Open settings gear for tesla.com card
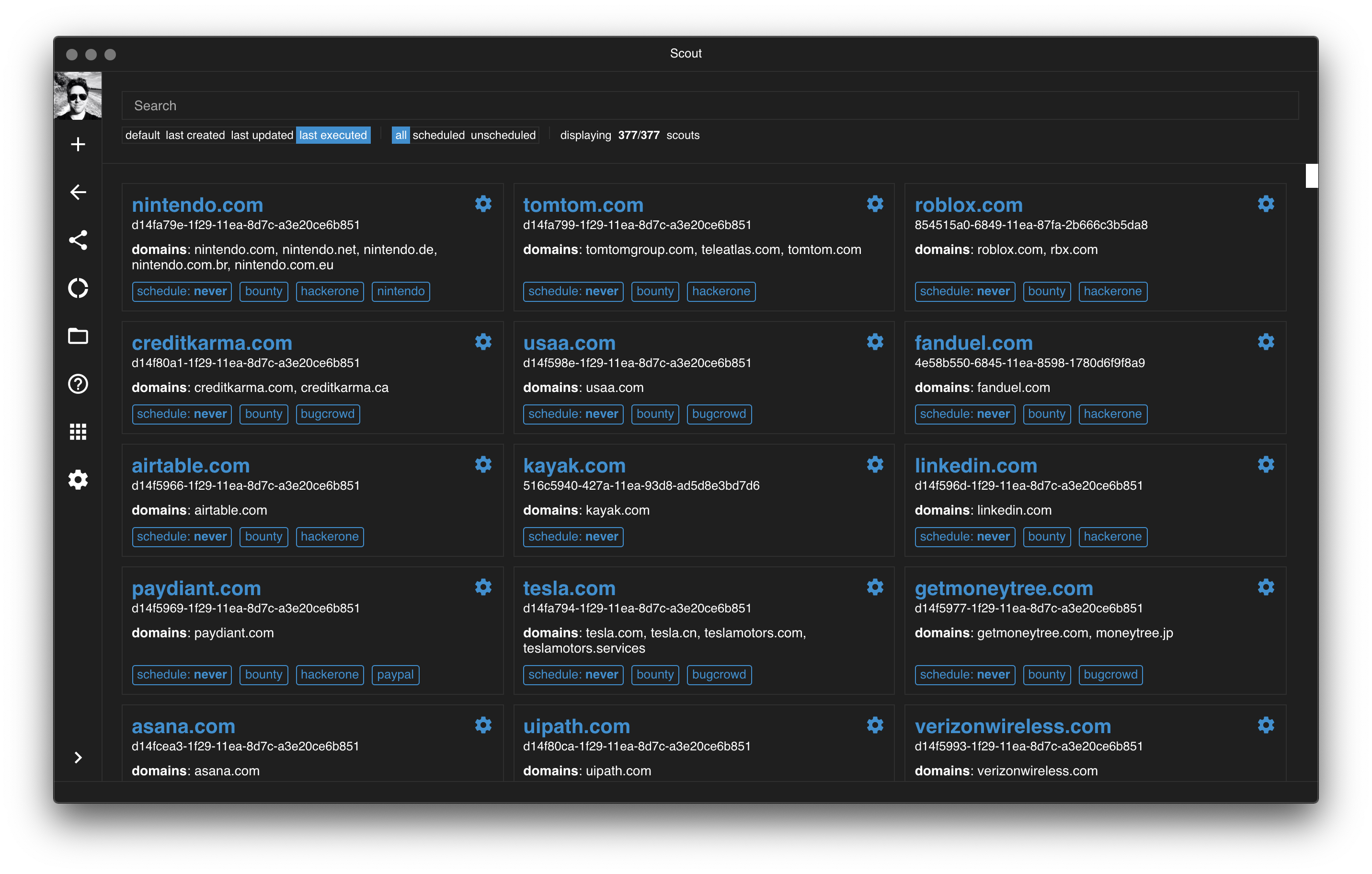 [875, 587]
